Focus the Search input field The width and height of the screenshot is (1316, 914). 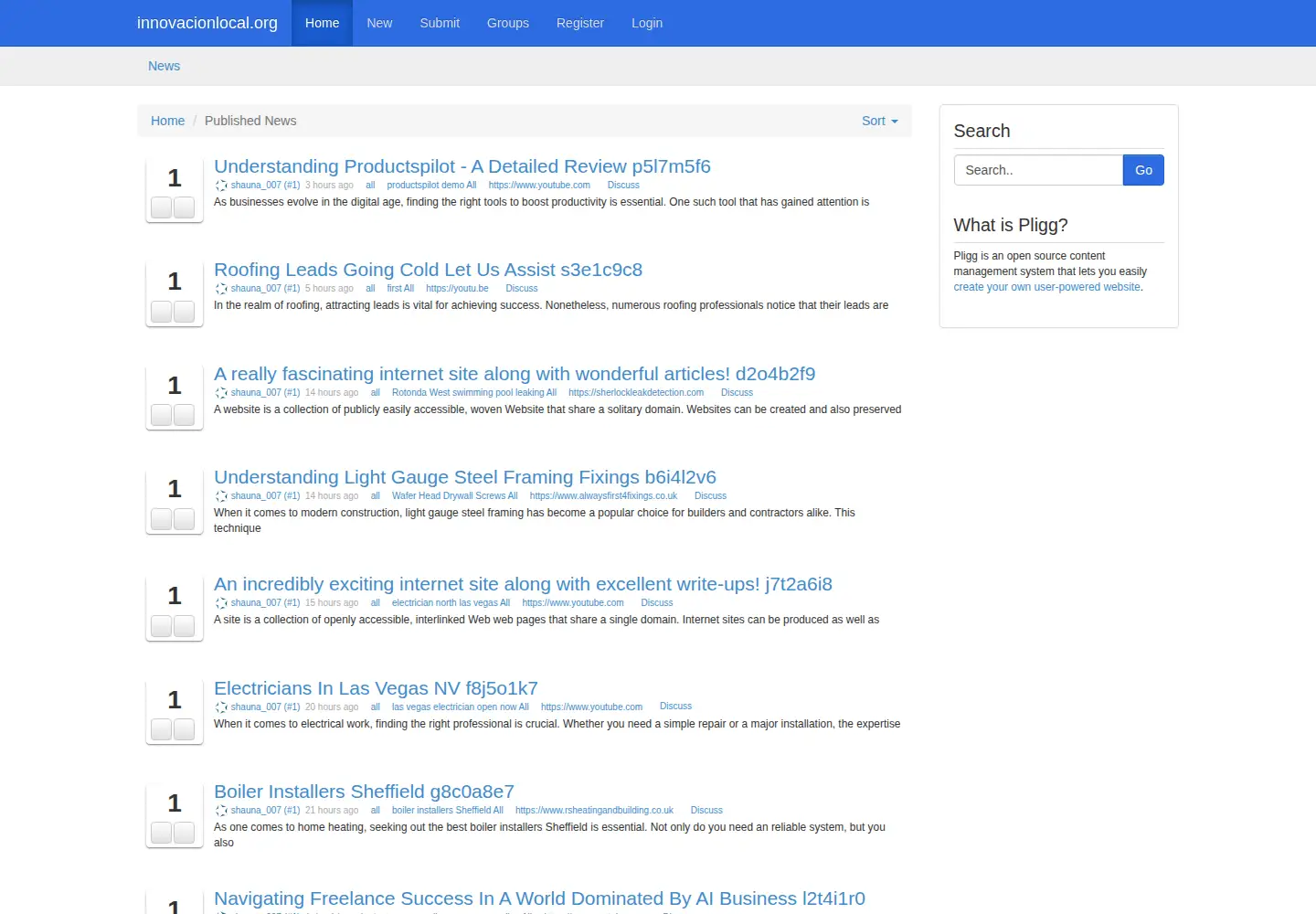tap(1038, 170)
